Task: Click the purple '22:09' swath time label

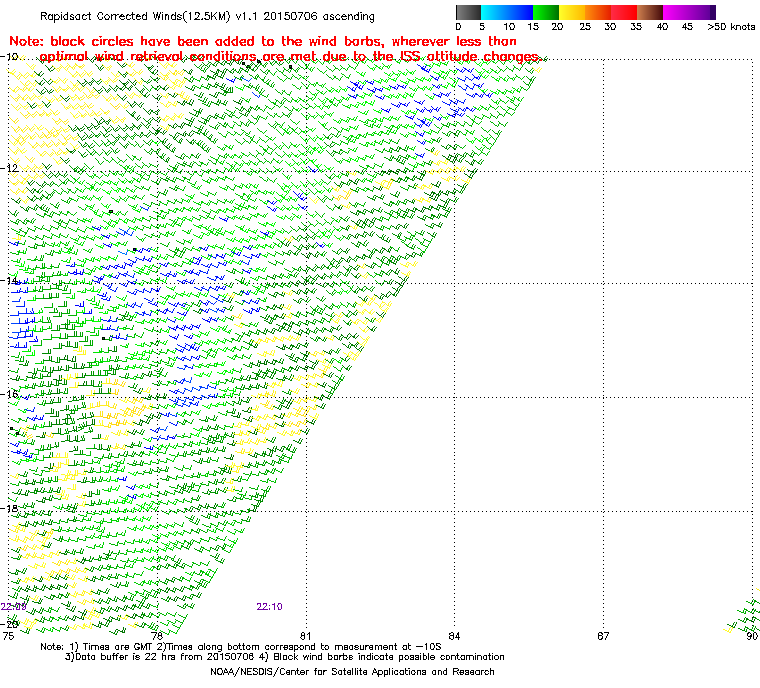Action: (14, 607)
